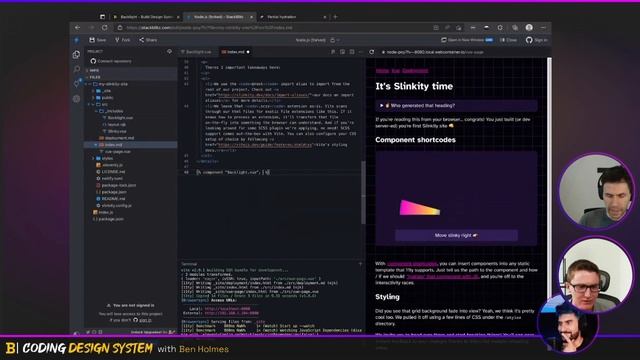Click the code editor vertical scrollbar
Viewport: 640px width, 360px height.
click(363, 192)
